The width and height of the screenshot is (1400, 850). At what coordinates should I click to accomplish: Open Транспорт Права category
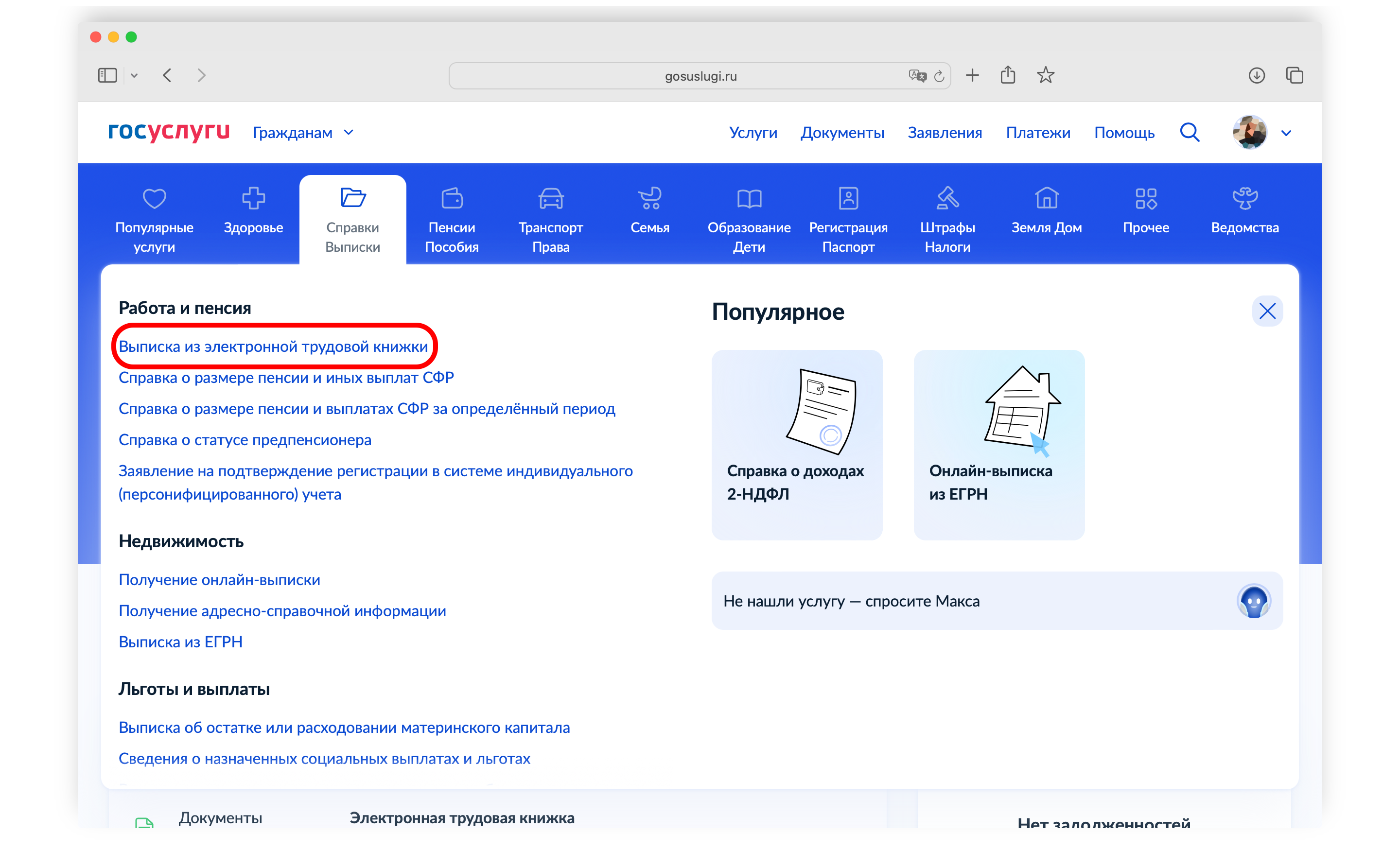(551, 199)
